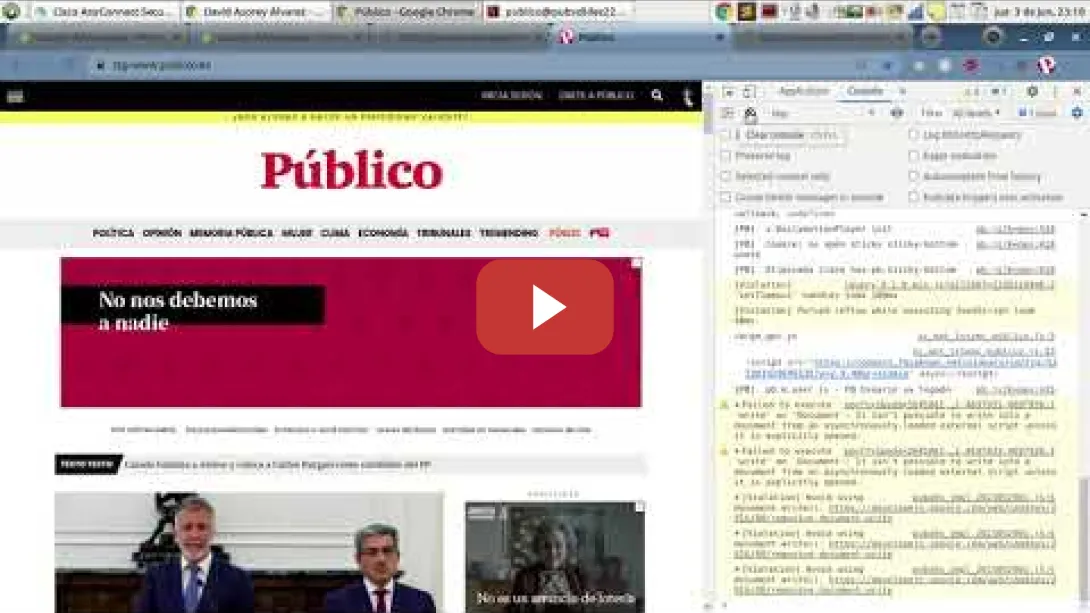Open the TREMENDING section
This screenshot has width=1090, height=613.
(509, 233)
